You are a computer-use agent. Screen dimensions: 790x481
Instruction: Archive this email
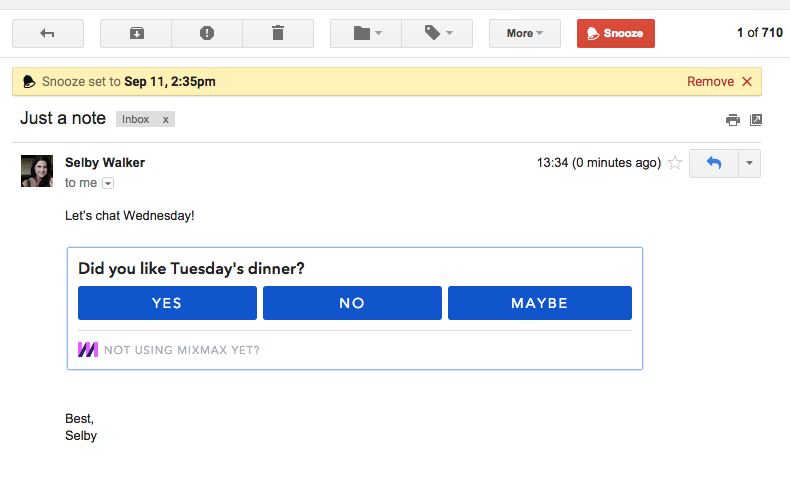pos(136,33)
